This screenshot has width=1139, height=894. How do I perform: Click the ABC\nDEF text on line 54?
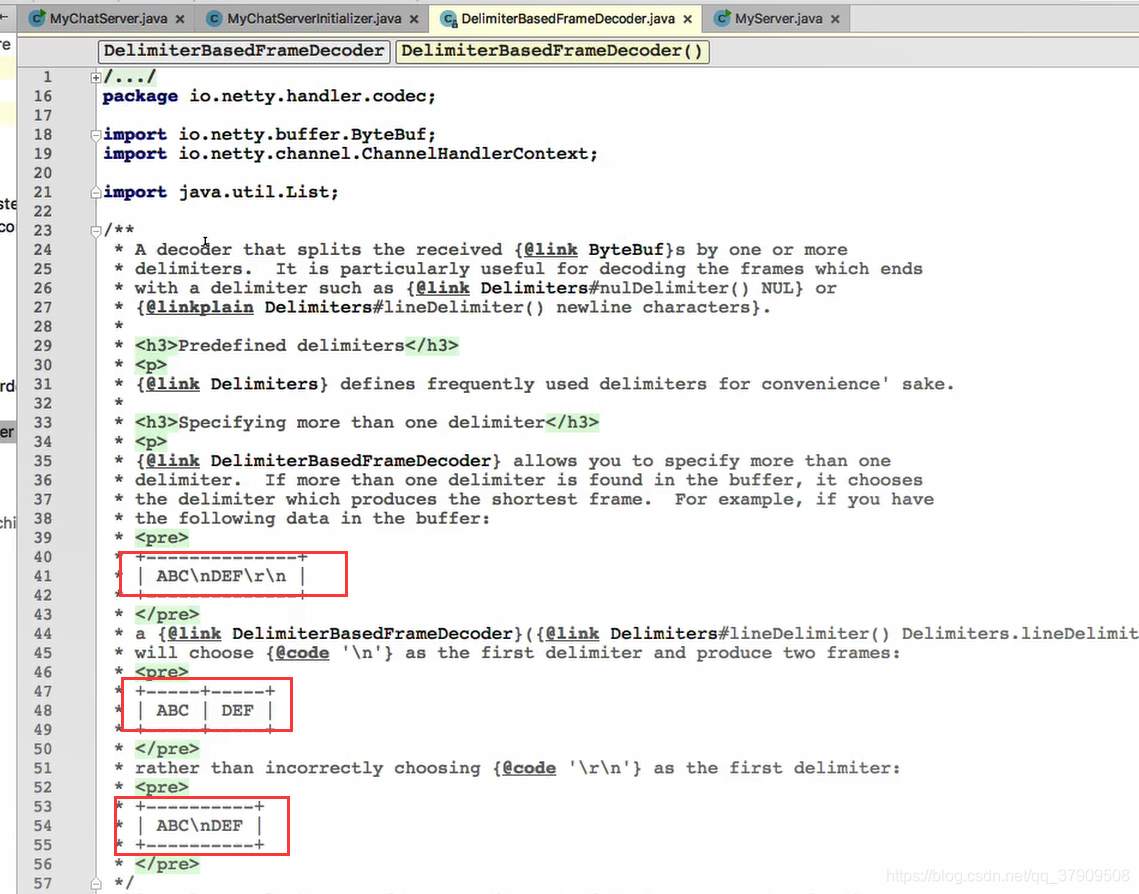click(200, 826)
